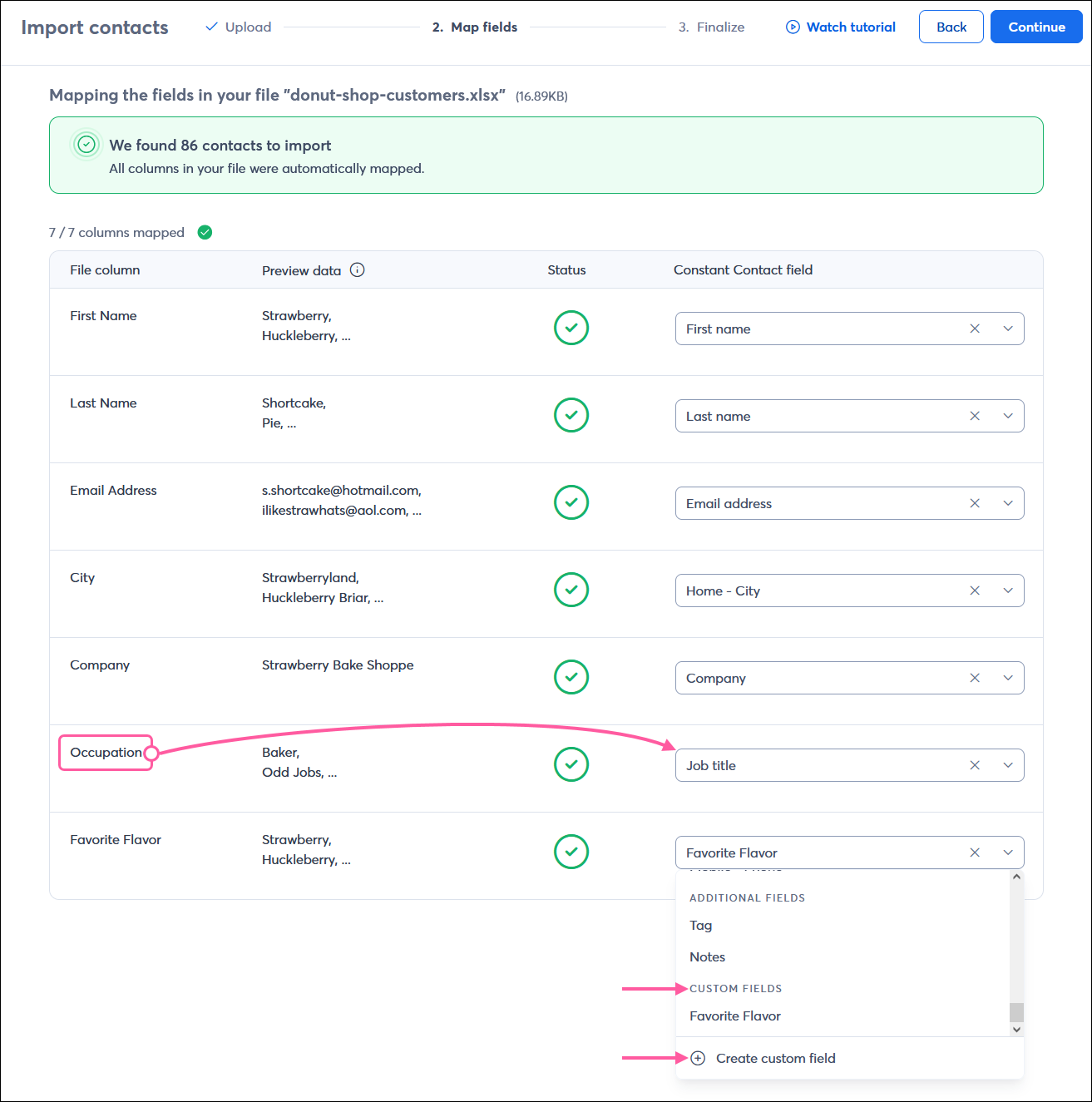The width and height of the screenshot is (1092, 1102).
Task: Expand the Home - City dropdown arrow
Action: coord(1008,591)
